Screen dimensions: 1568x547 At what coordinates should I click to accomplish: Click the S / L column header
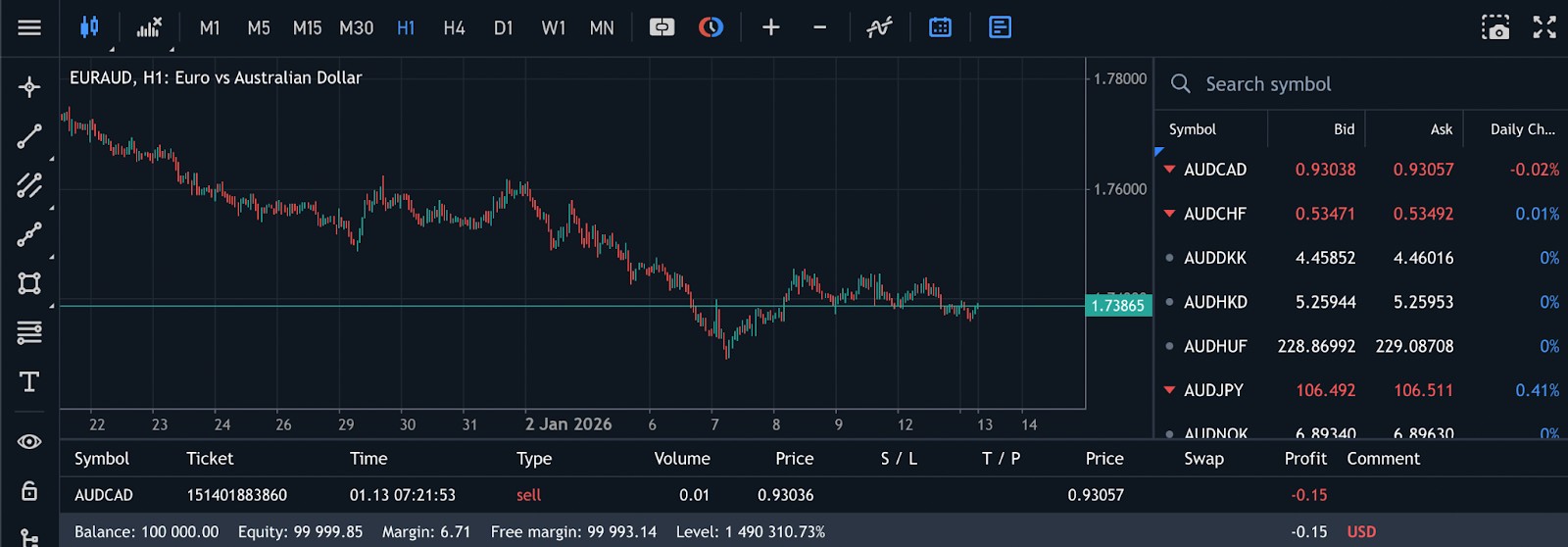[x=899, y=459]
